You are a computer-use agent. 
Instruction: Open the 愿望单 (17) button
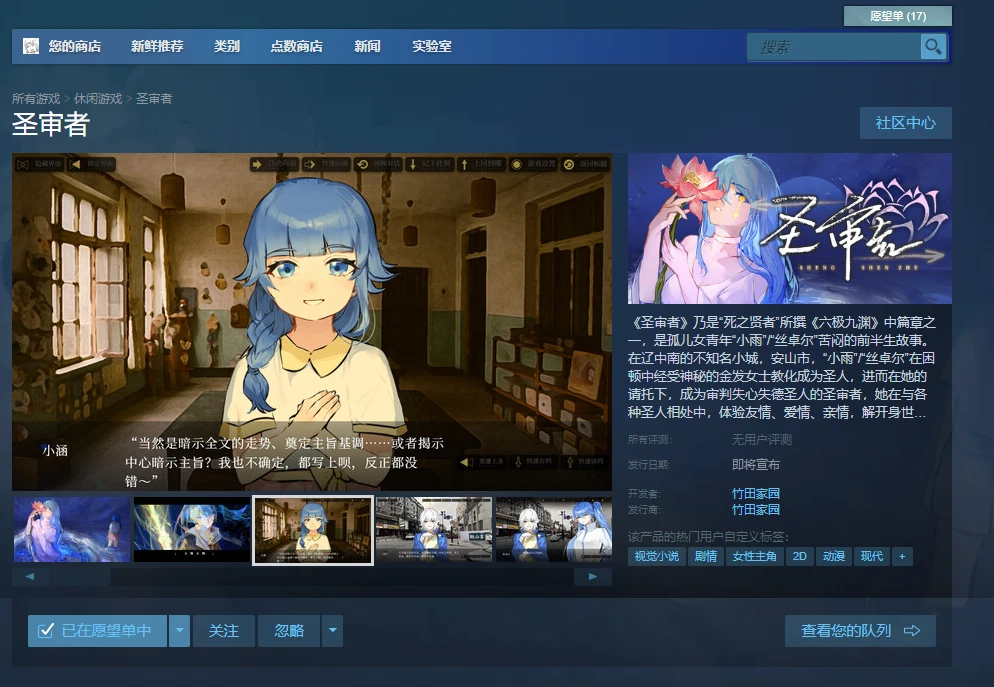tap(898, 16)
